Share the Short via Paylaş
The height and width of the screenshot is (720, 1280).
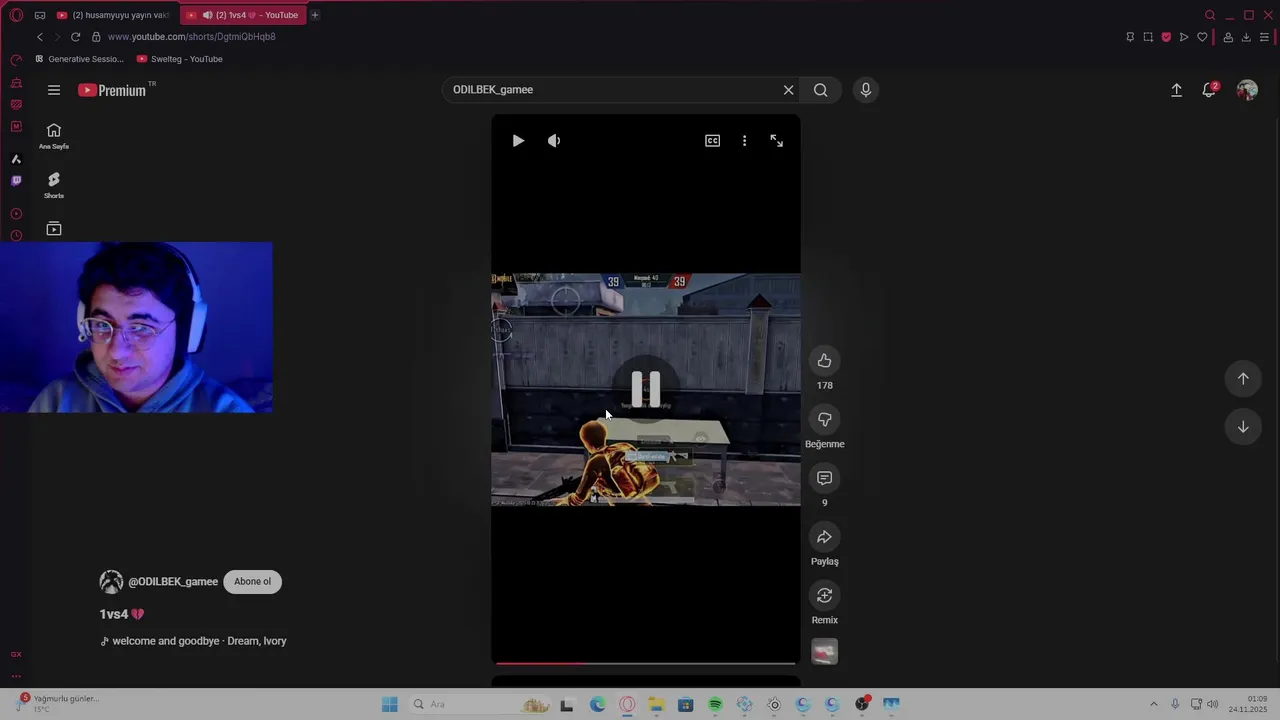point(824,537)
